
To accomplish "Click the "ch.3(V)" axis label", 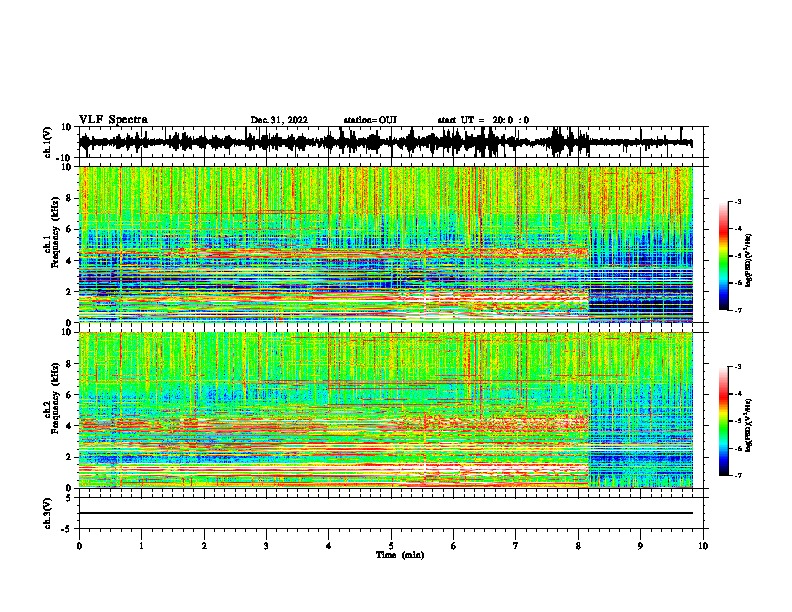I will tap(48, 513).
